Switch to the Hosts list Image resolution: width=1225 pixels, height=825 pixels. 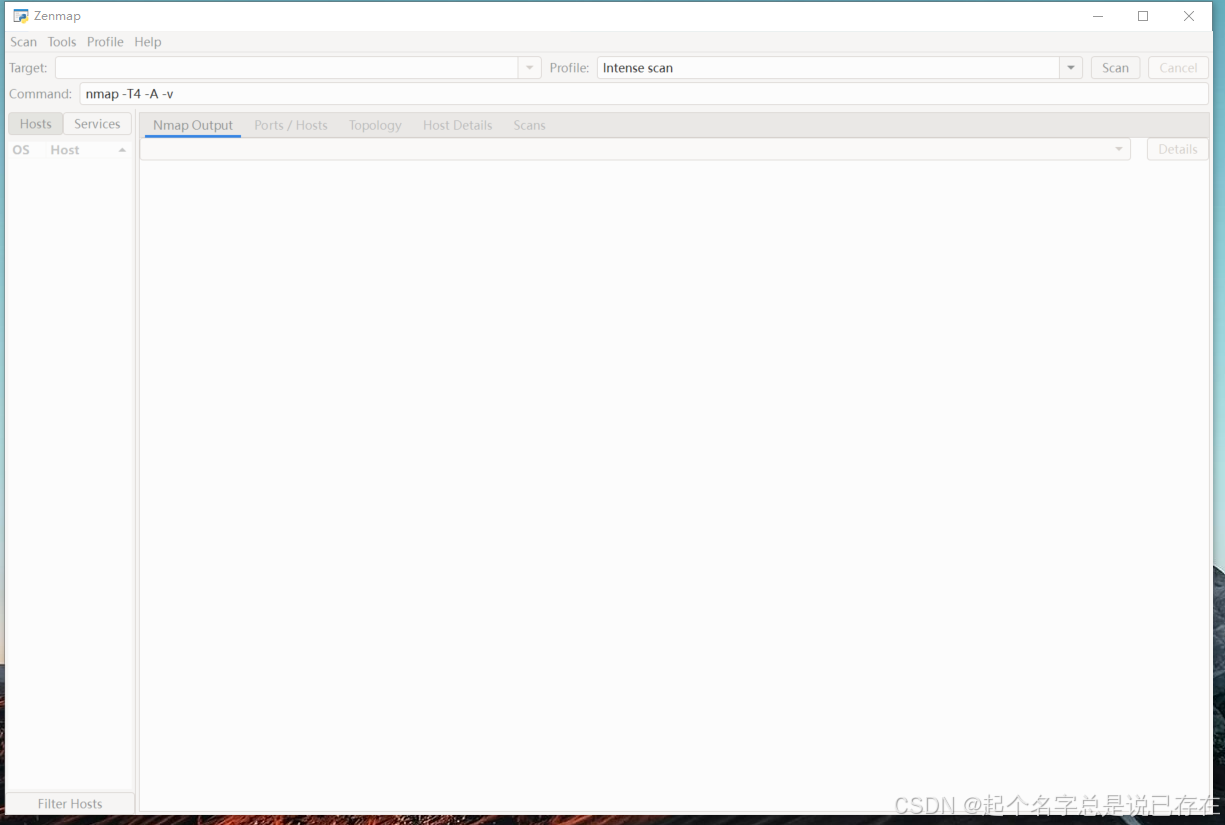point(36,124)
